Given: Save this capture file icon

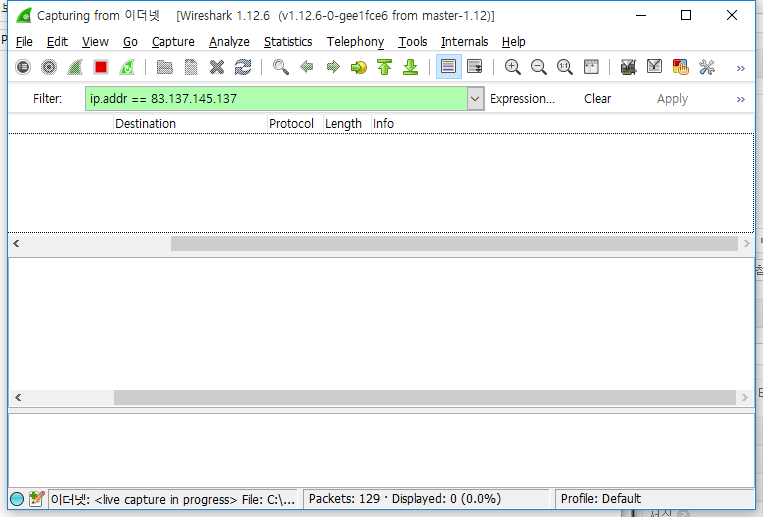Looking at the screenshot, I should click(x=191, y=67).
